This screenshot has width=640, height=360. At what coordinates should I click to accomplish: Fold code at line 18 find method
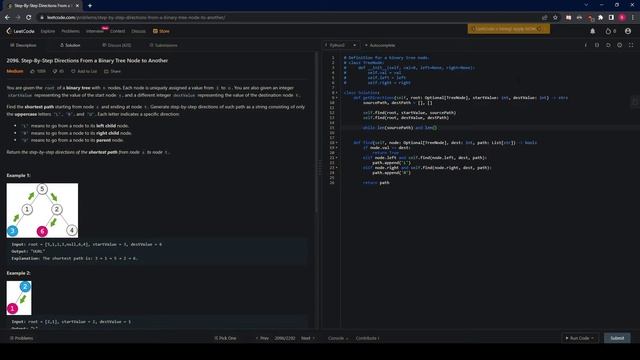click(337, 143)
